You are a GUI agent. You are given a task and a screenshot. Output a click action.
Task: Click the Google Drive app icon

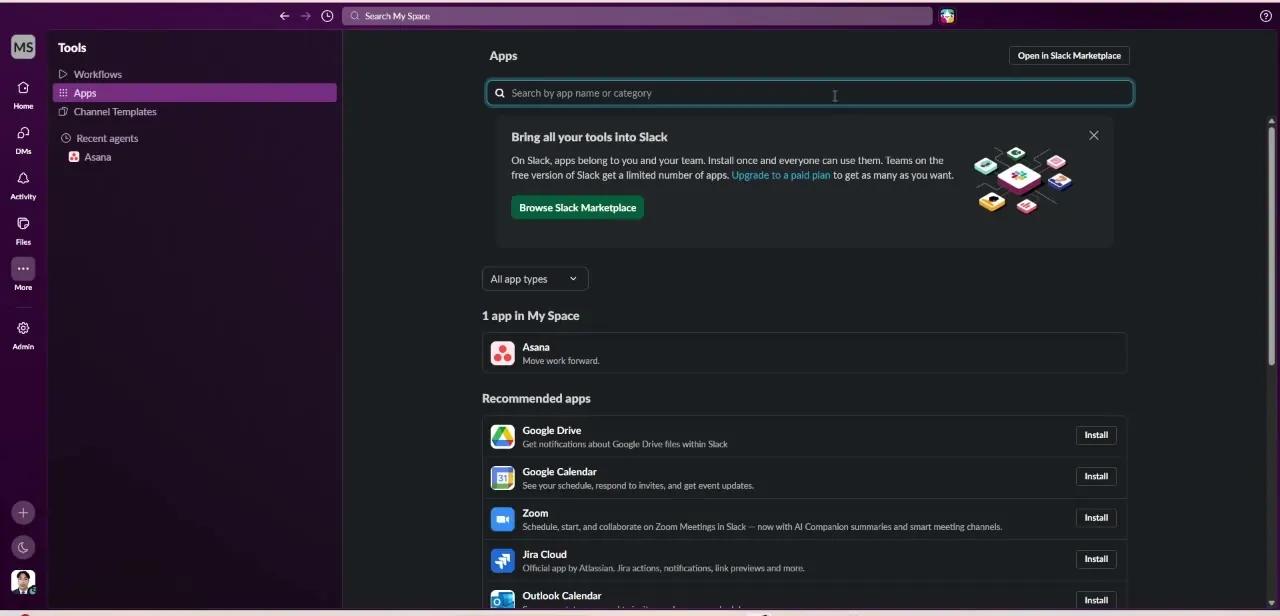click(x=503, y=436)
